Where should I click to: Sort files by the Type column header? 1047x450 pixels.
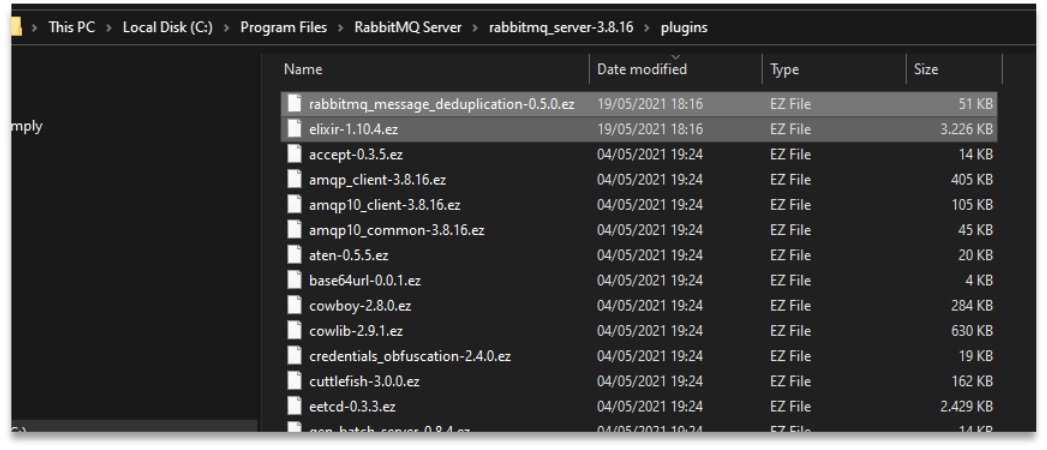pos(784,69)
